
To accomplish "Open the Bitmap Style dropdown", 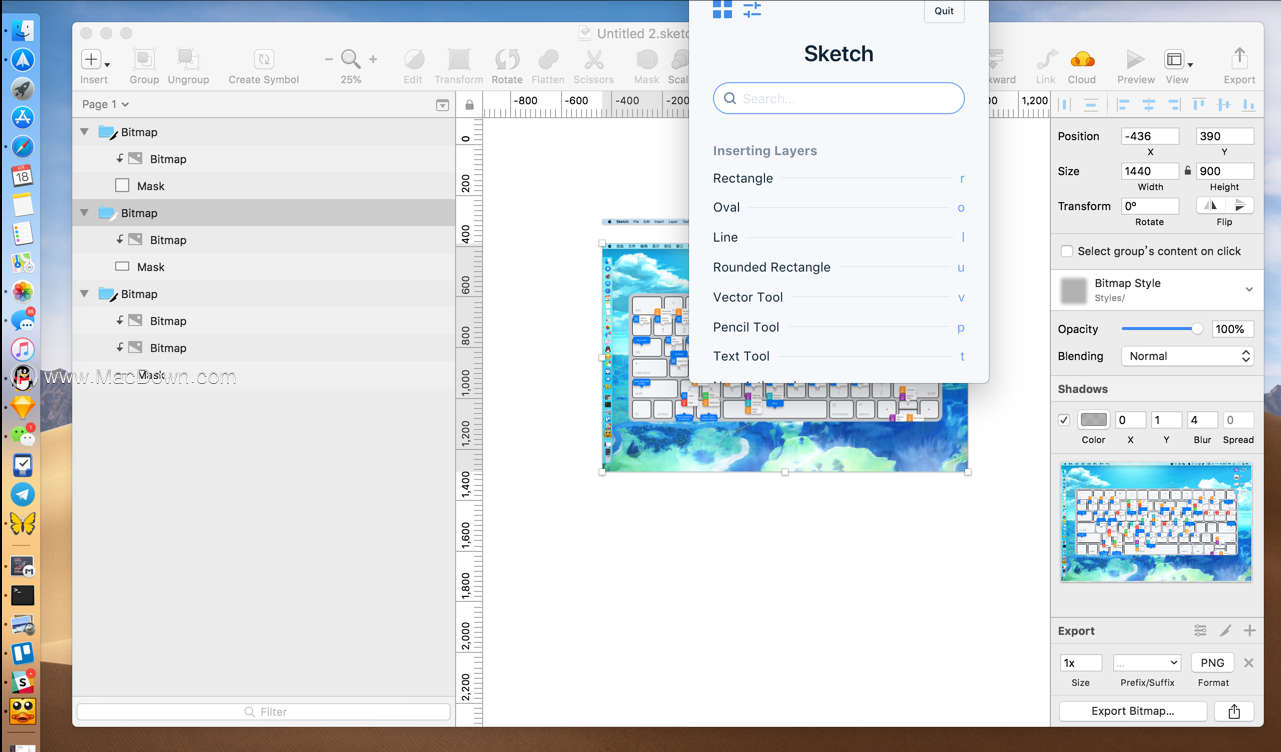I will click(1249, 290).
